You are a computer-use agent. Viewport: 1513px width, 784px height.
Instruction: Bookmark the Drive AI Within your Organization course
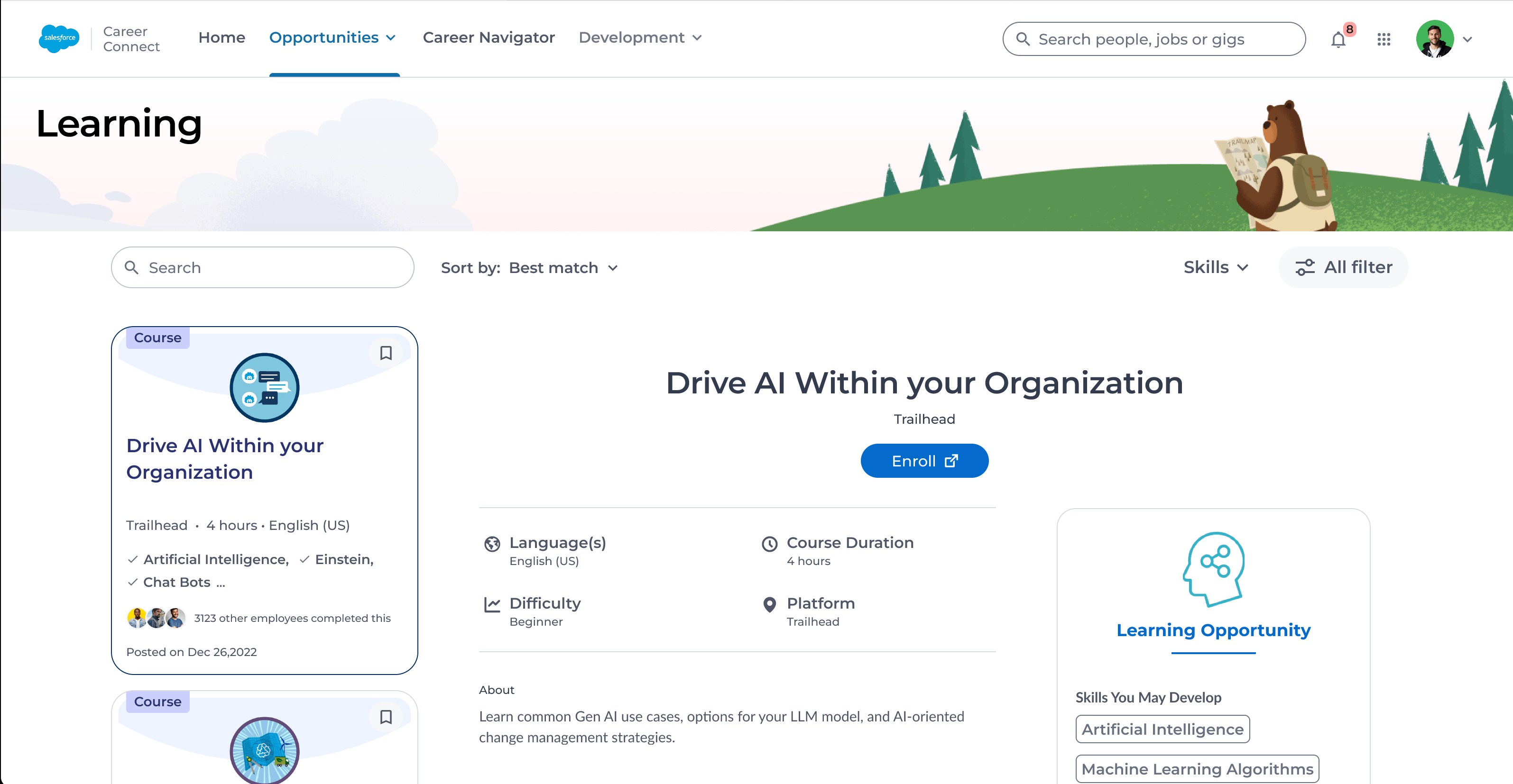(x=385, y=353)
